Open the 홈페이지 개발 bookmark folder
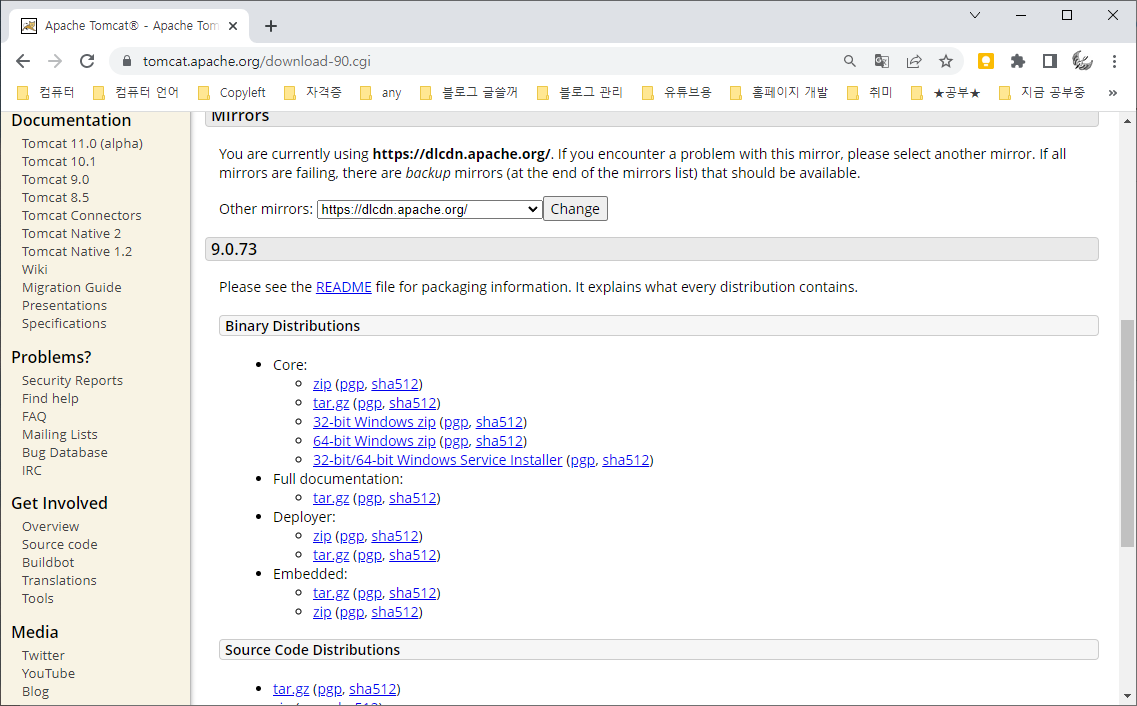This screenshot has width=1137, height=706. click(x=779, y=93)
